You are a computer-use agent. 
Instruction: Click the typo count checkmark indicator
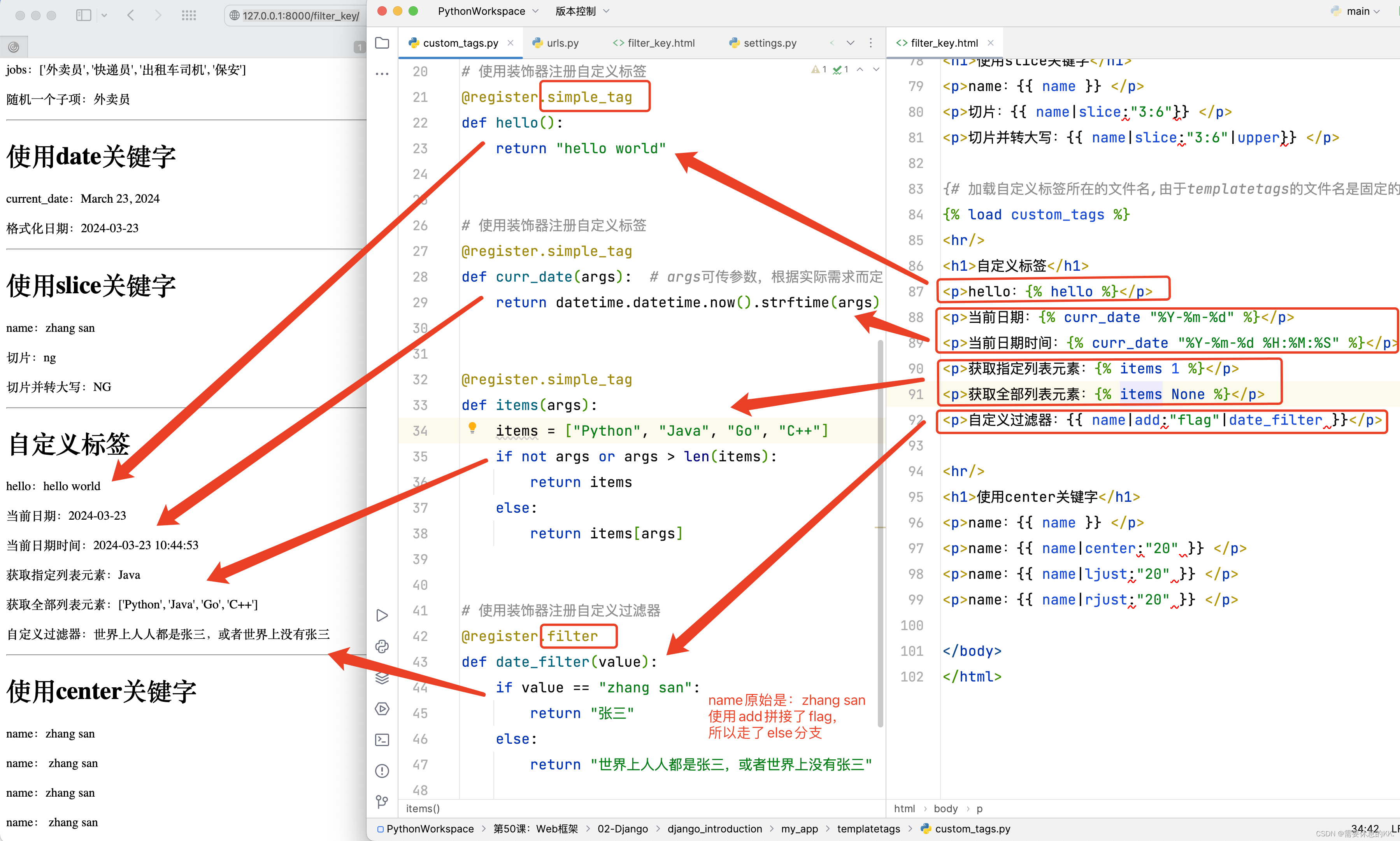(x=840, y=70)
